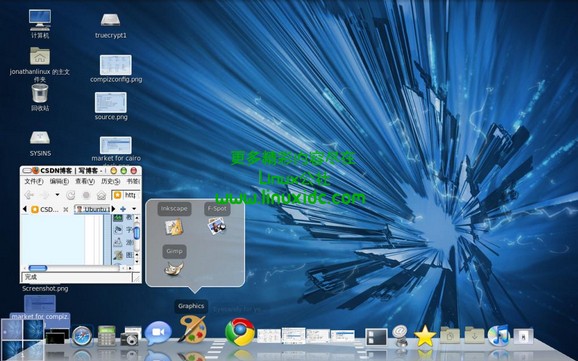Go to Firefox home page

tap(101, 195)
